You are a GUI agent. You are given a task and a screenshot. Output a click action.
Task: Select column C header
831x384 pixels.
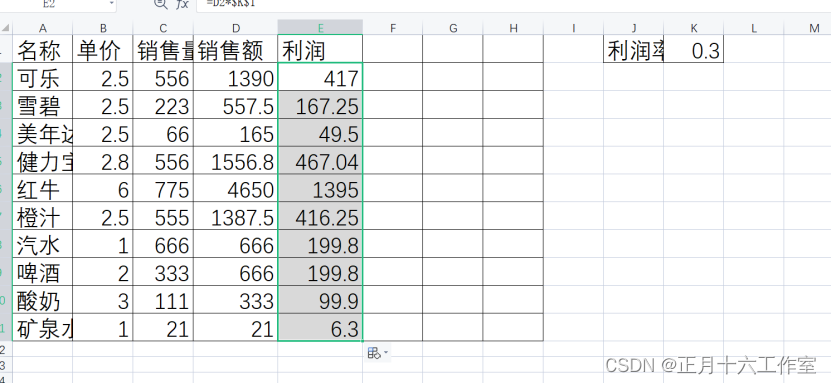[x=163, y=28]
